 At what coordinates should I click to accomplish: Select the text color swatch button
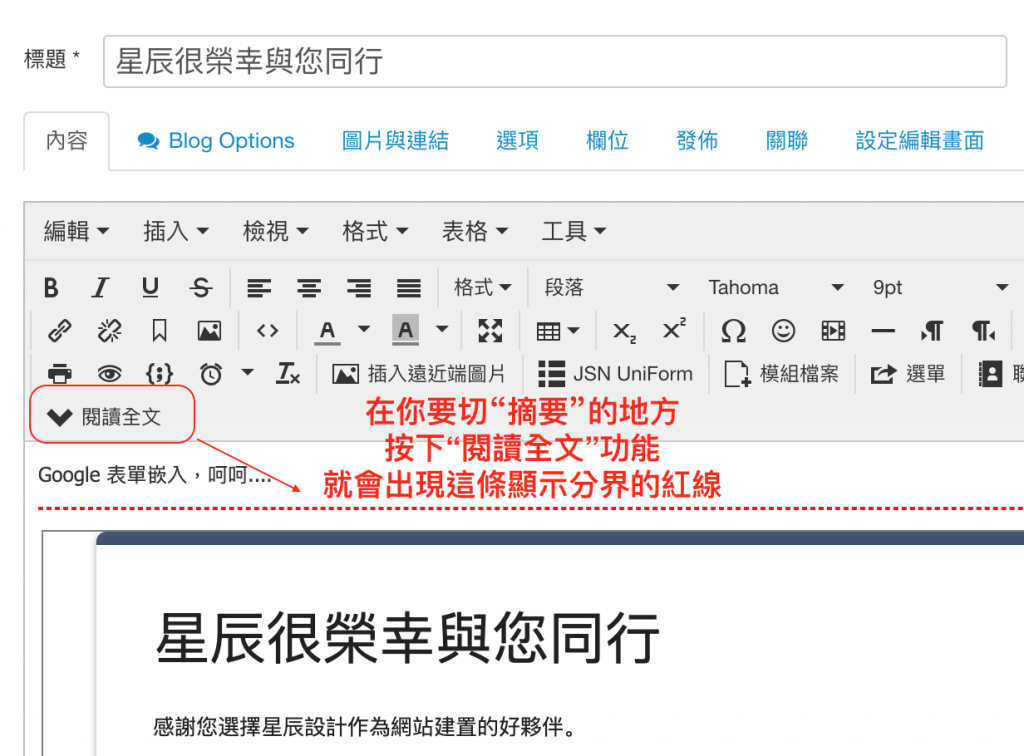[327, 331]
